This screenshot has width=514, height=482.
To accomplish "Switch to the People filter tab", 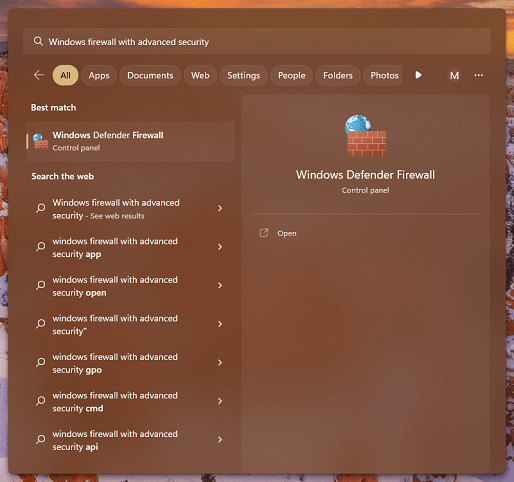I will pos(292,75).
